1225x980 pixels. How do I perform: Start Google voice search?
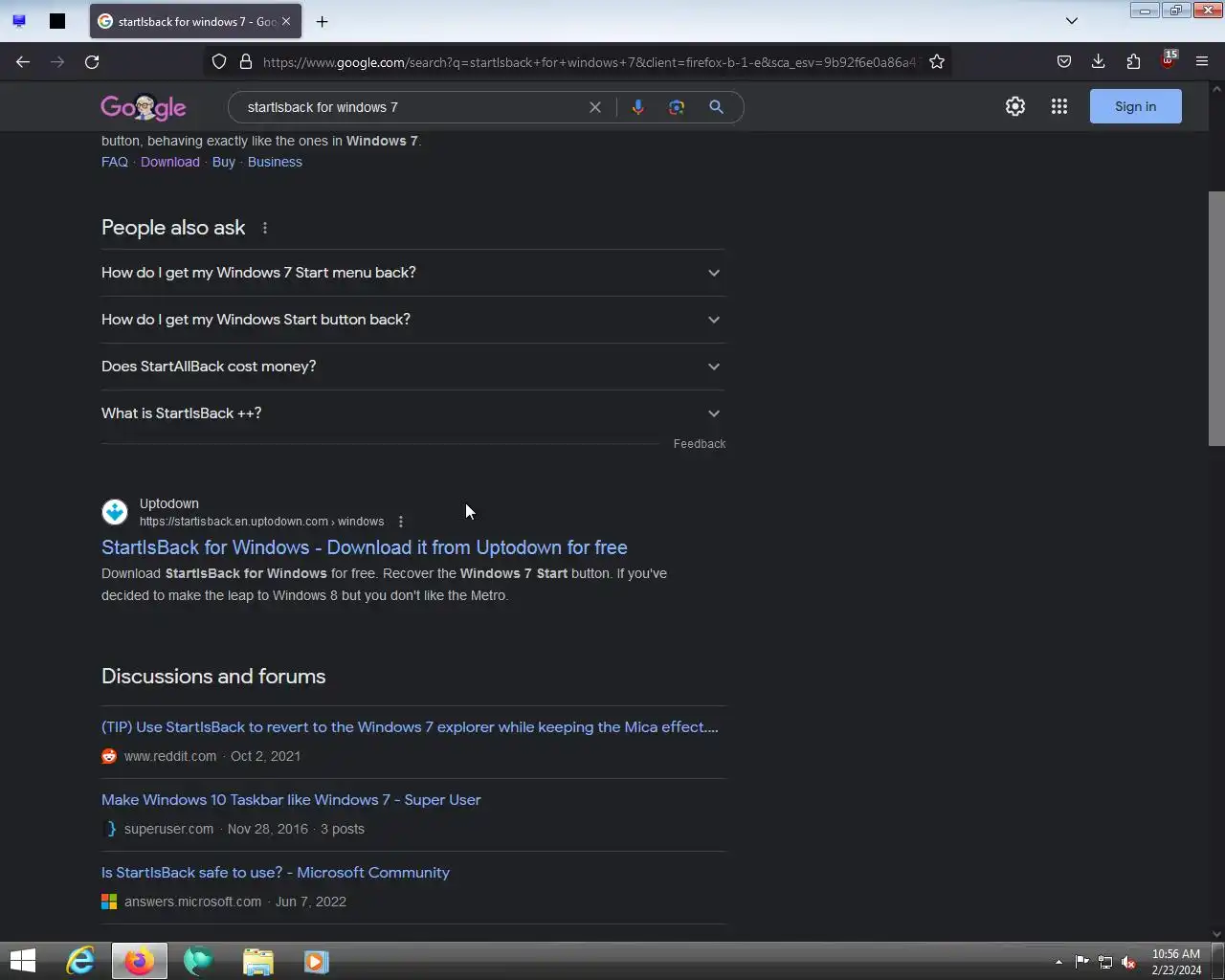pos(638,107)
